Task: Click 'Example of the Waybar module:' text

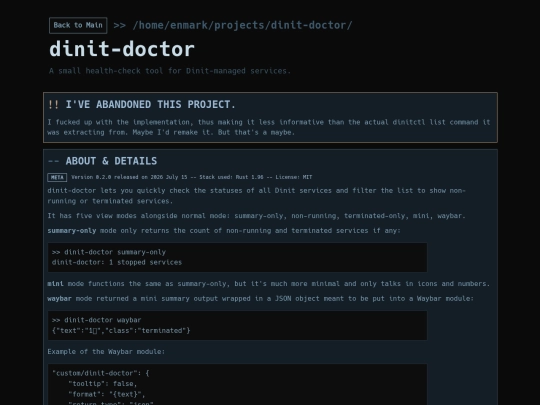Action: coord(106,352)
